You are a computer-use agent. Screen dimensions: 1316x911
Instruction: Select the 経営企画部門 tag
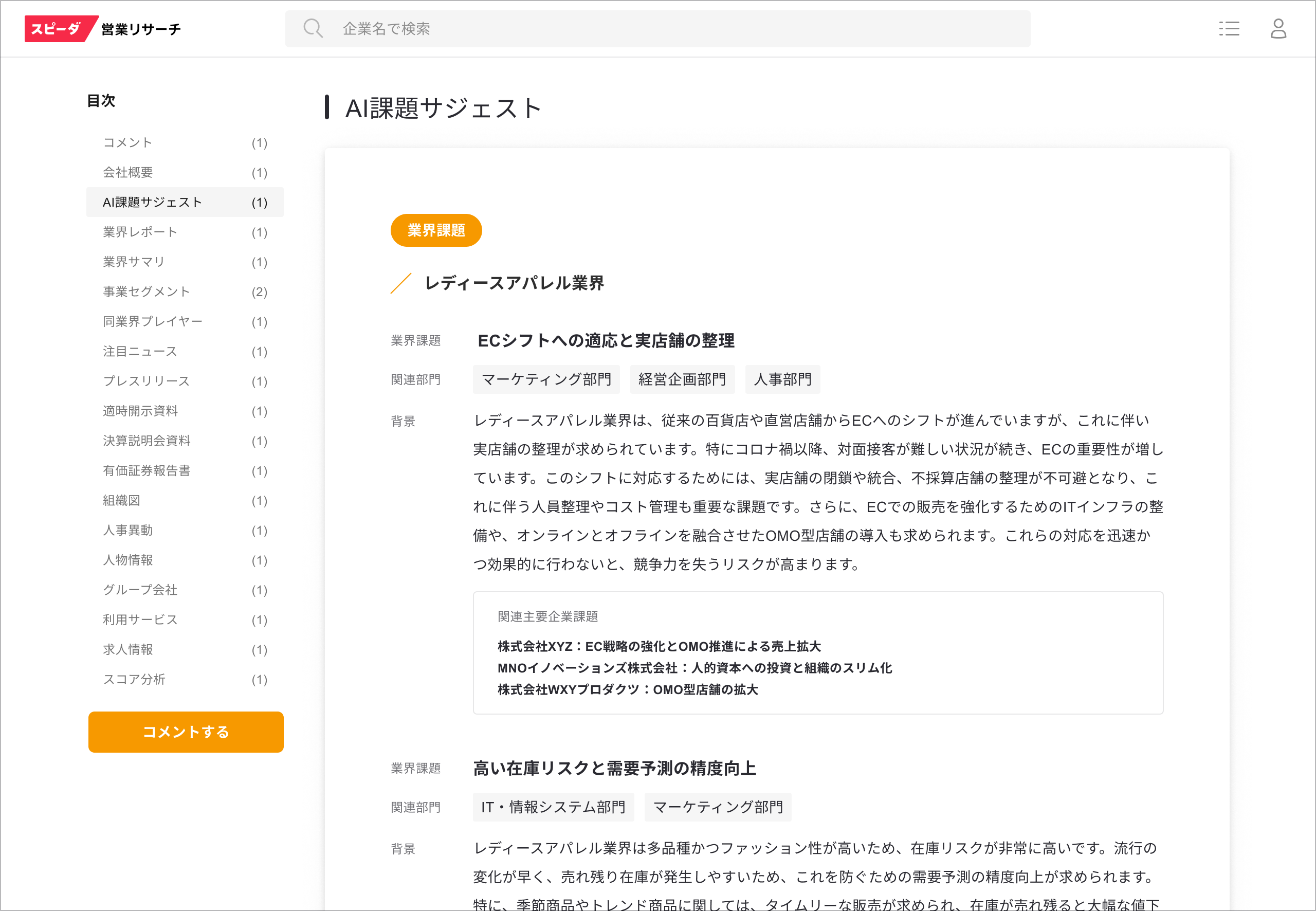[x=682, y=379]
